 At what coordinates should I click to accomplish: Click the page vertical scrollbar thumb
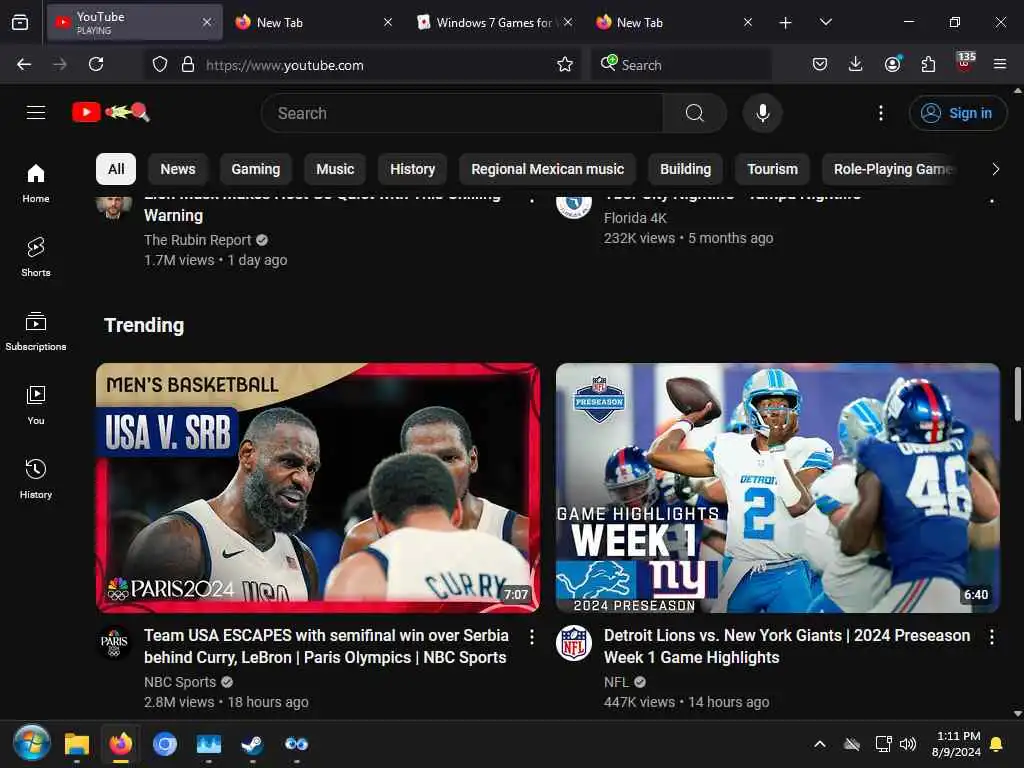click(x=1017, y=395)
